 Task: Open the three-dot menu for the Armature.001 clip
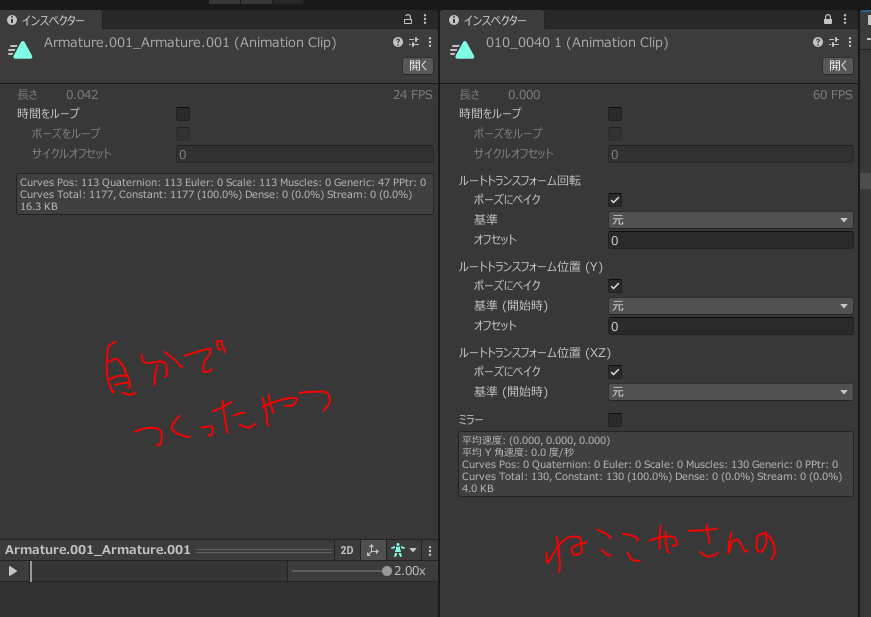pyautogui.click(x=430, y=43)
